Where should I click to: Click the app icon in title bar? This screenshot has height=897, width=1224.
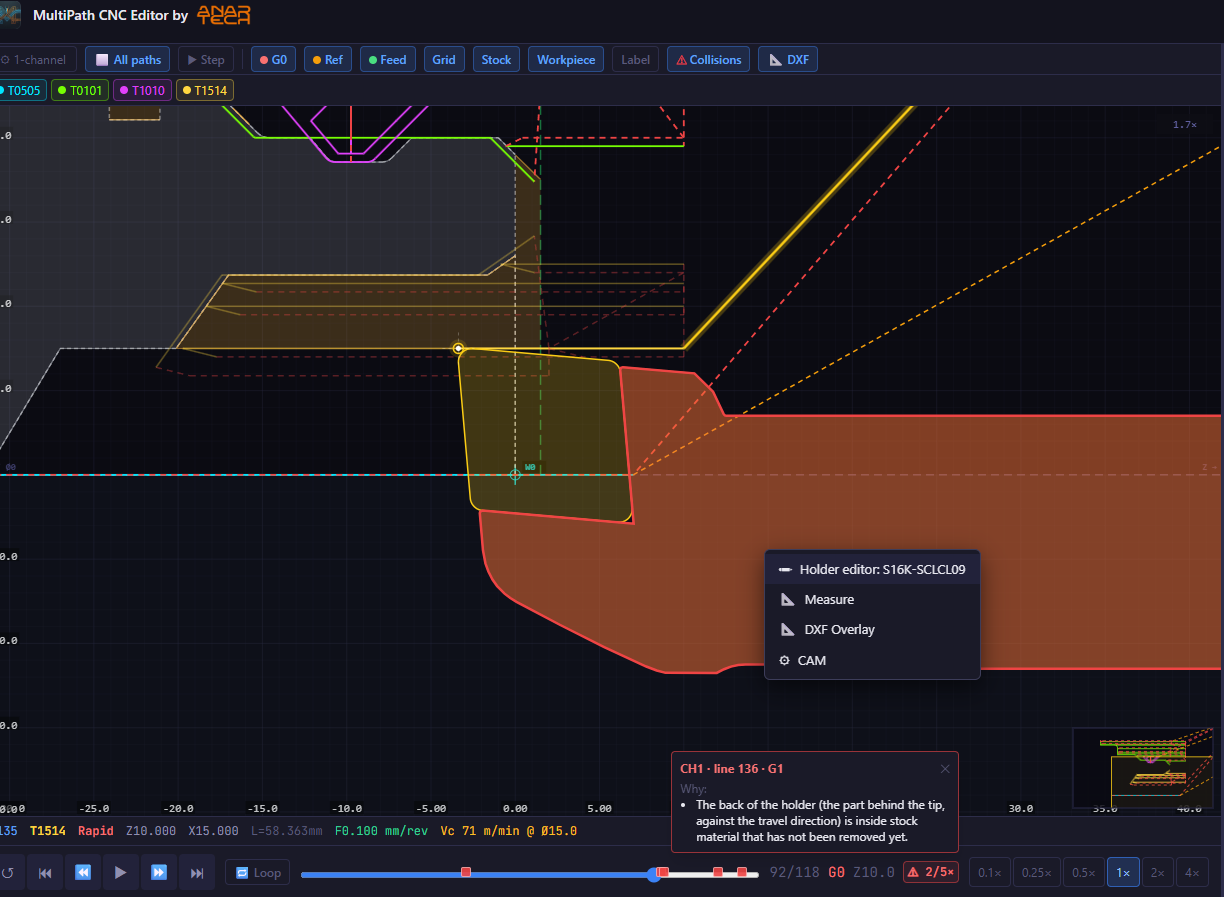10,15
